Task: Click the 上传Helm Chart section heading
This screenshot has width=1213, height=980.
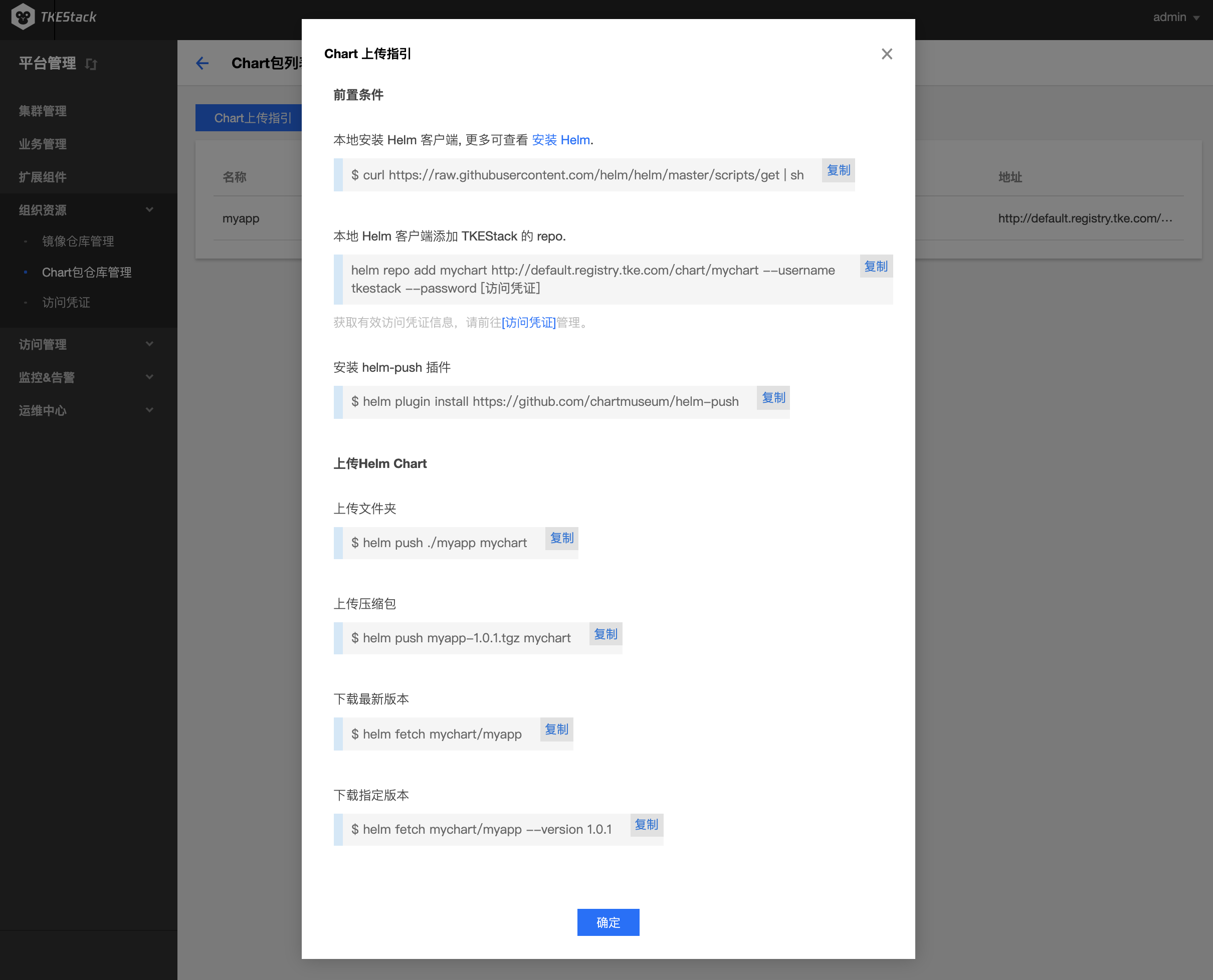Action: [x=379, y=463]
